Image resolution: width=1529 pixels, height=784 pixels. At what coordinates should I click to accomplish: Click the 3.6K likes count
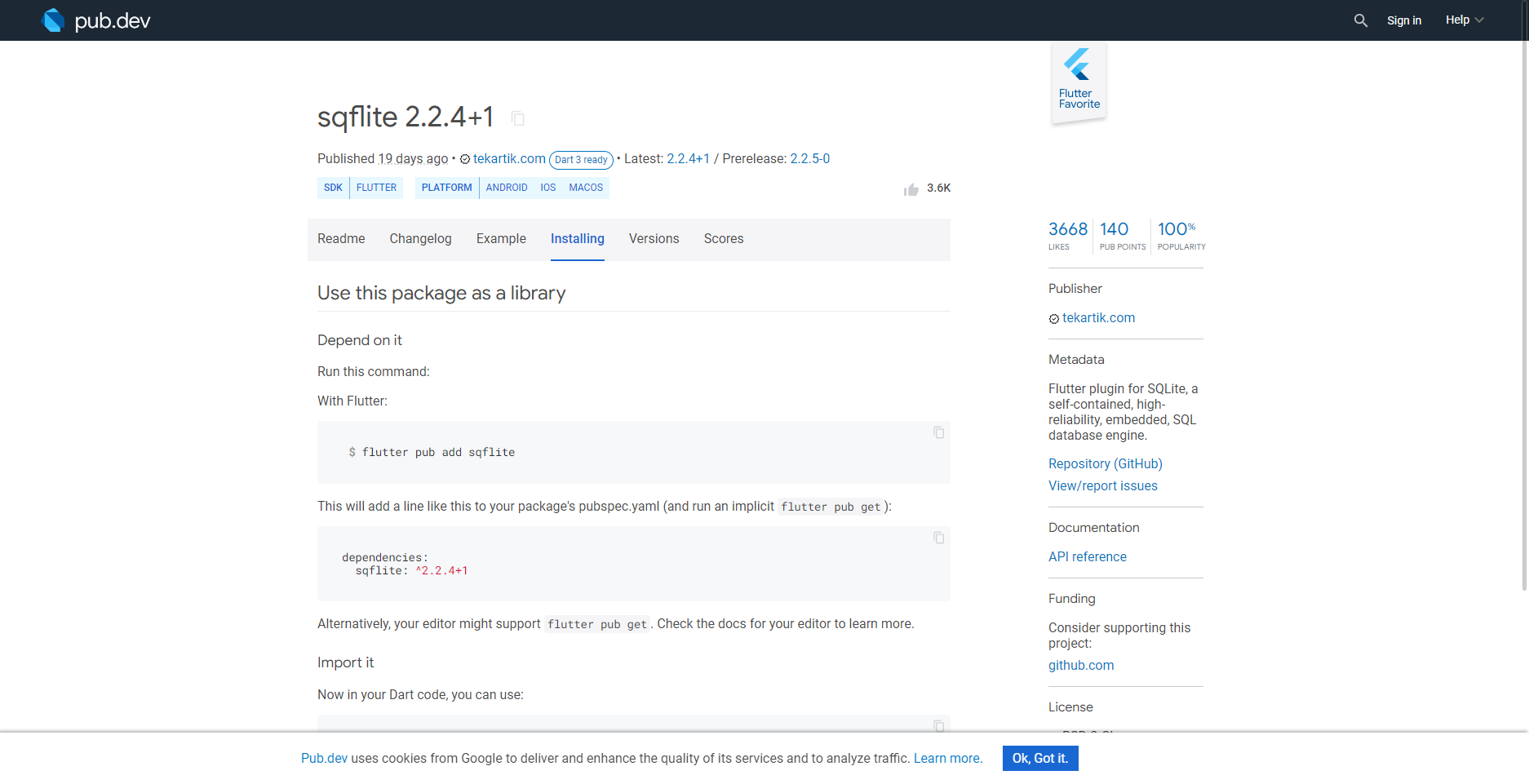pos(938,188)
